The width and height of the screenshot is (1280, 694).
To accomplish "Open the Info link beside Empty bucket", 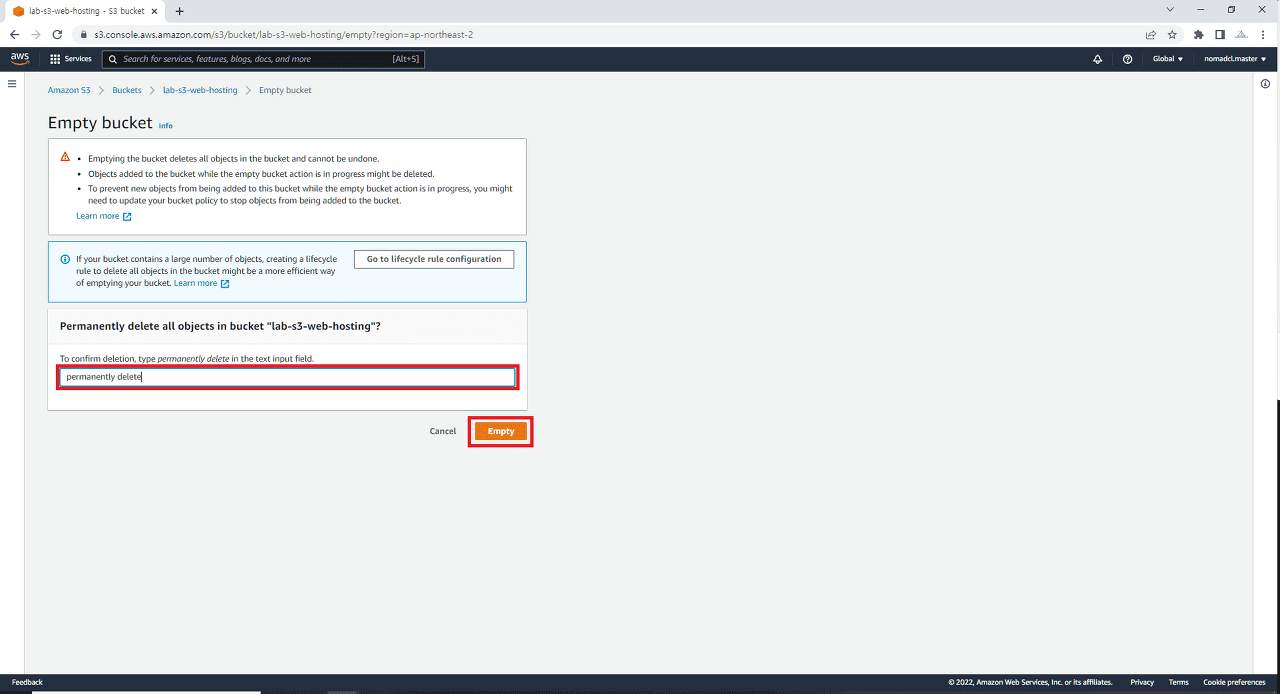I will click(x=166, y=126).
